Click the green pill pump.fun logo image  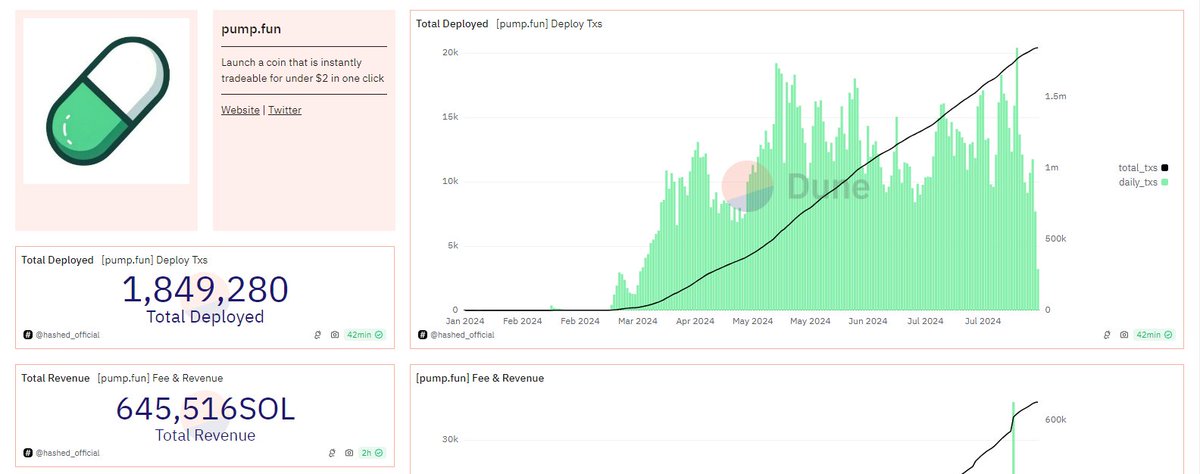coord(106,102)
